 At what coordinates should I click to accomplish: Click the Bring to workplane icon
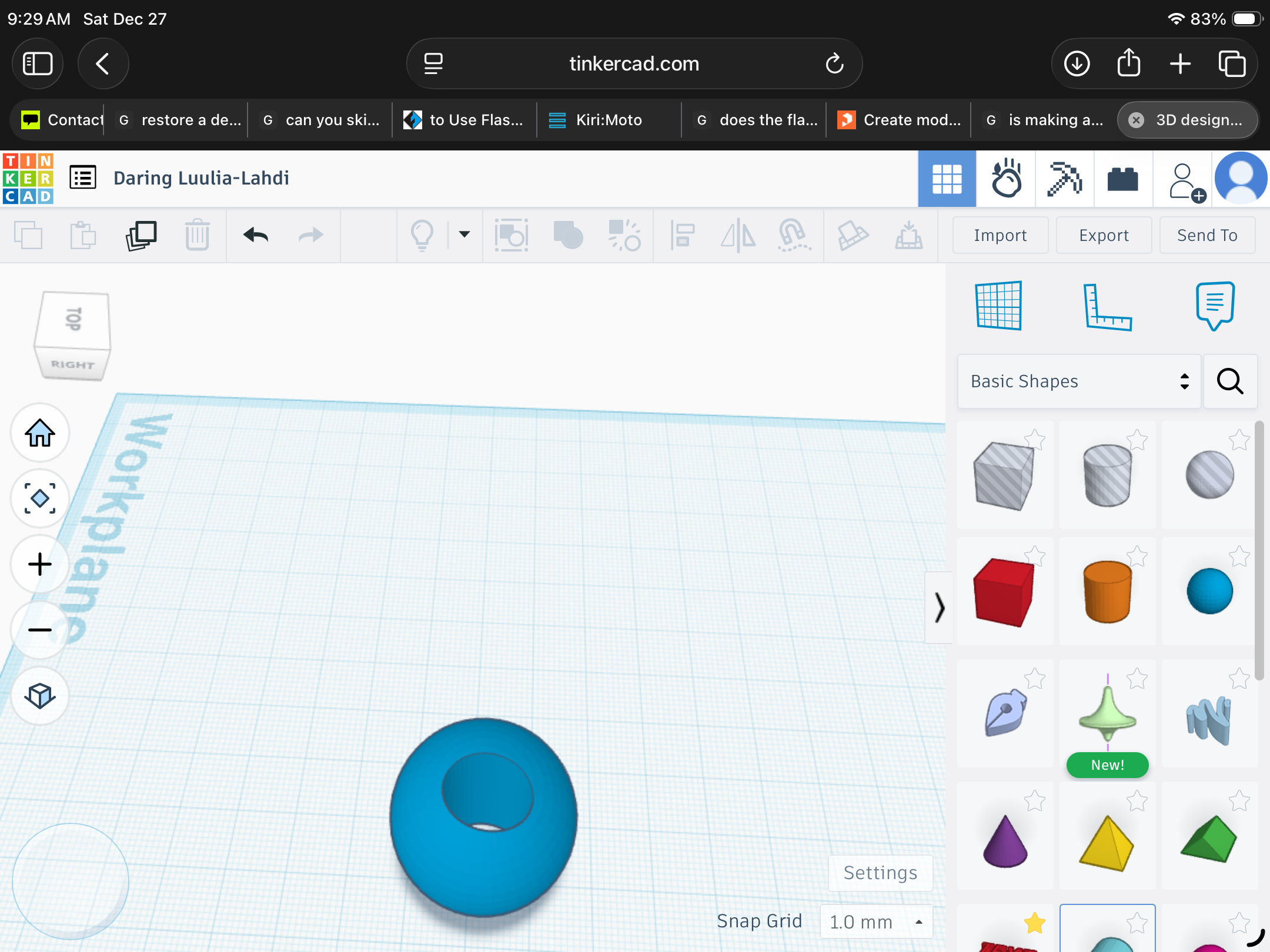(x=853, y=236)
